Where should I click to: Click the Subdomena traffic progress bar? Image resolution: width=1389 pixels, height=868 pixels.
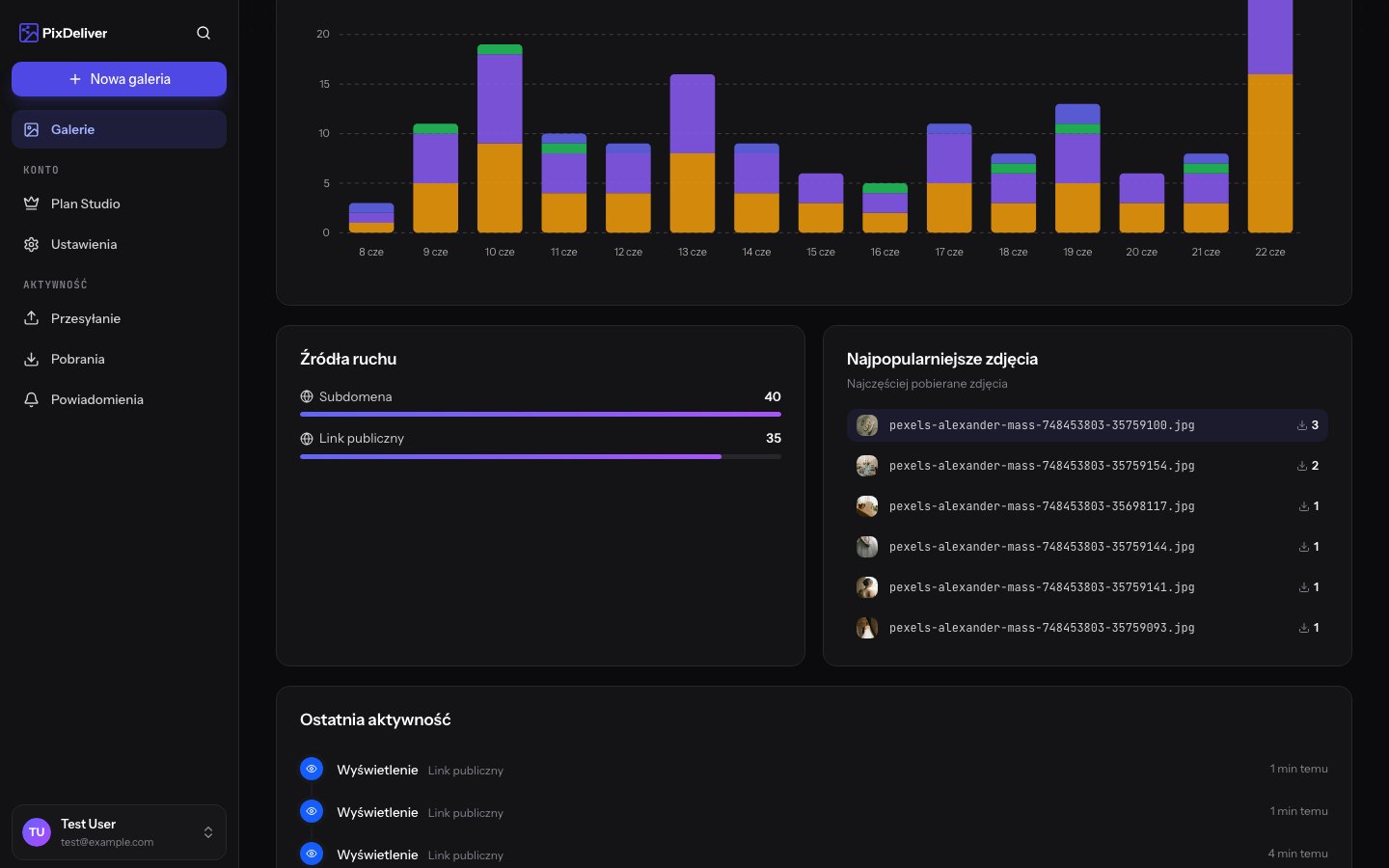coord(540,415)
